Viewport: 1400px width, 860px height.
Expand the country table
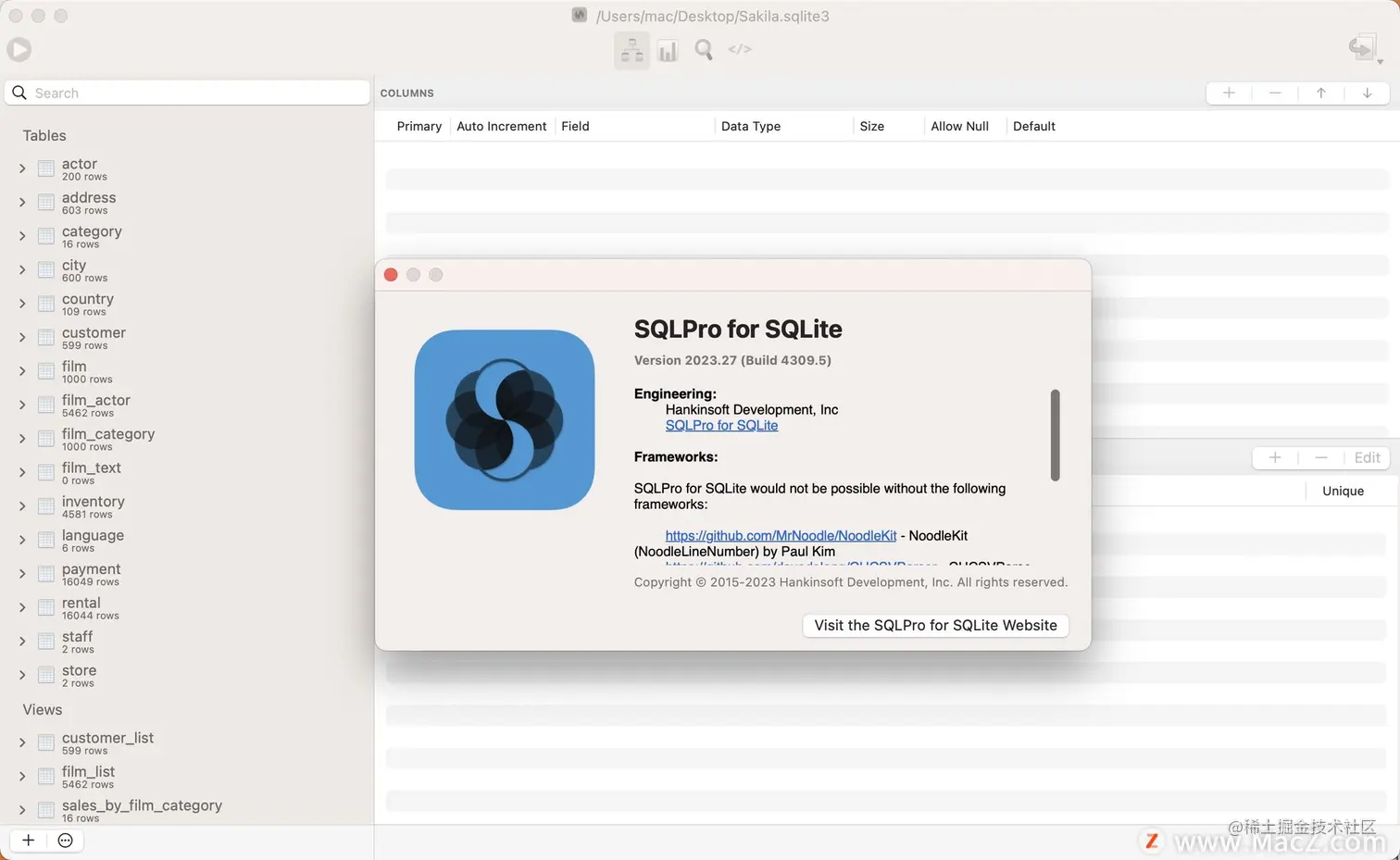click(x=22, y=304)
